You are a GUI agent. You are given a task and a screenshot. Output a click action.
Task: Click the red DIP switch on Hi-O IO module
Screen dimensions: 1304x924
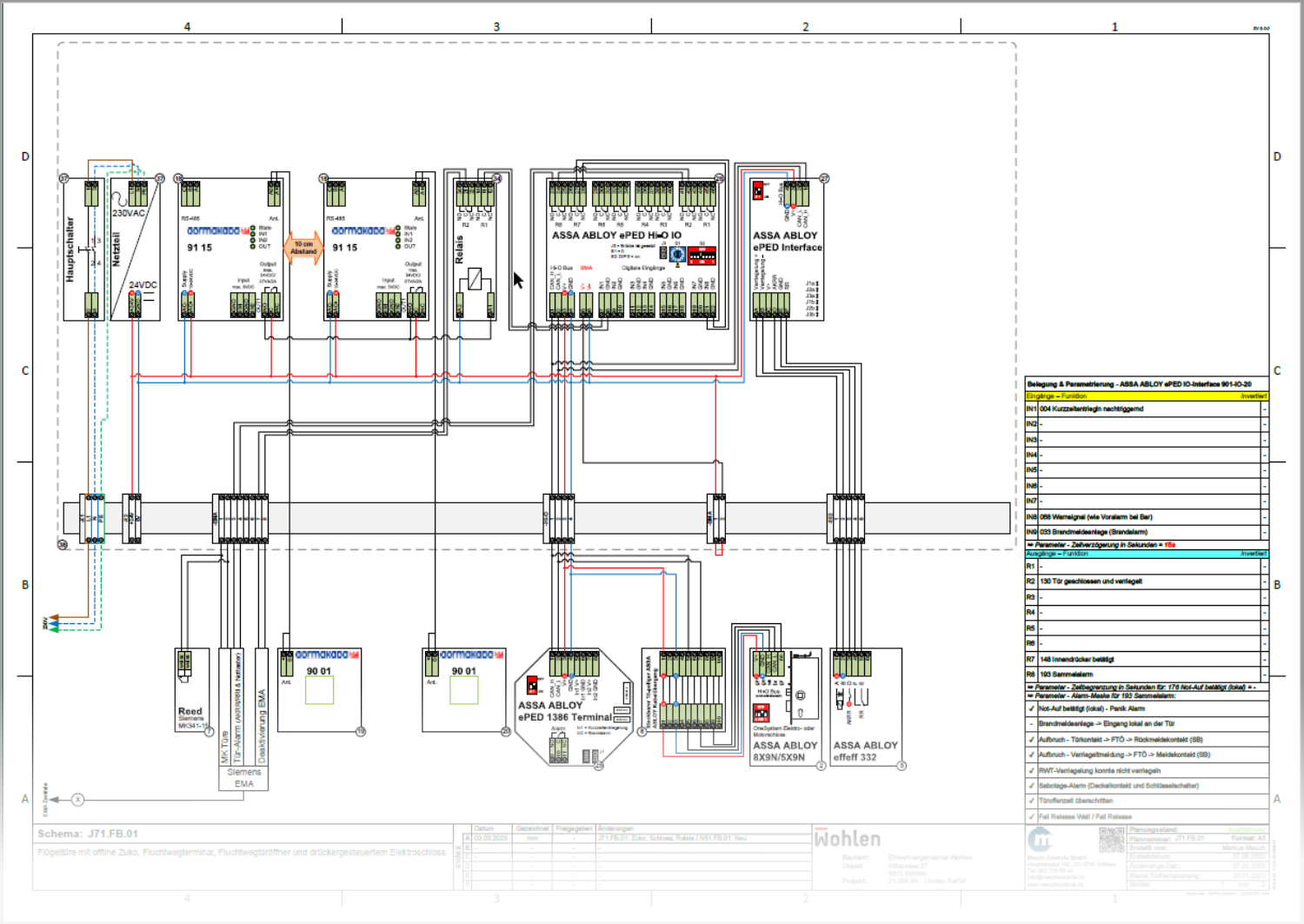(702, 256)
